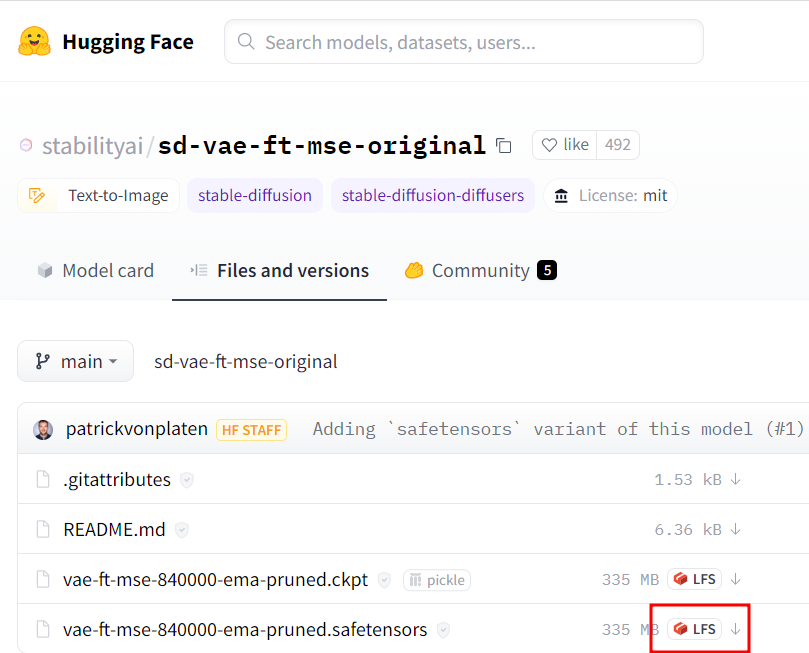Click README.md security shield icon
This screenshot has height=653, width=809.
[182, 530]
